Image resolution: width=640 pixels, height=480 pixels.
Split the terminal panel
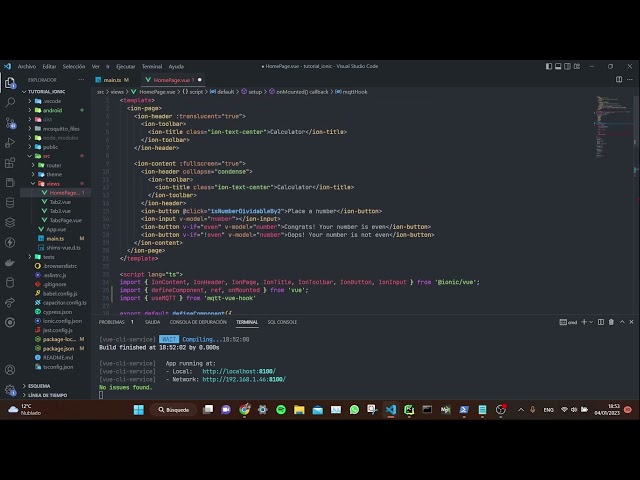point(601,322)
